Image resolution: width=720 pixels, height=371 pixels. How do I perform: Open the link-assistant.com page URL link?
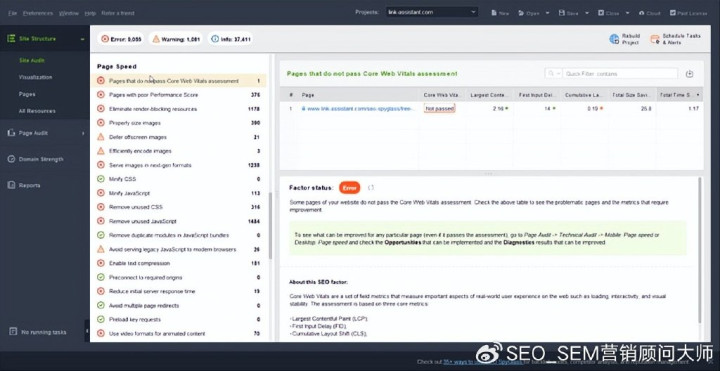point(361,109)
